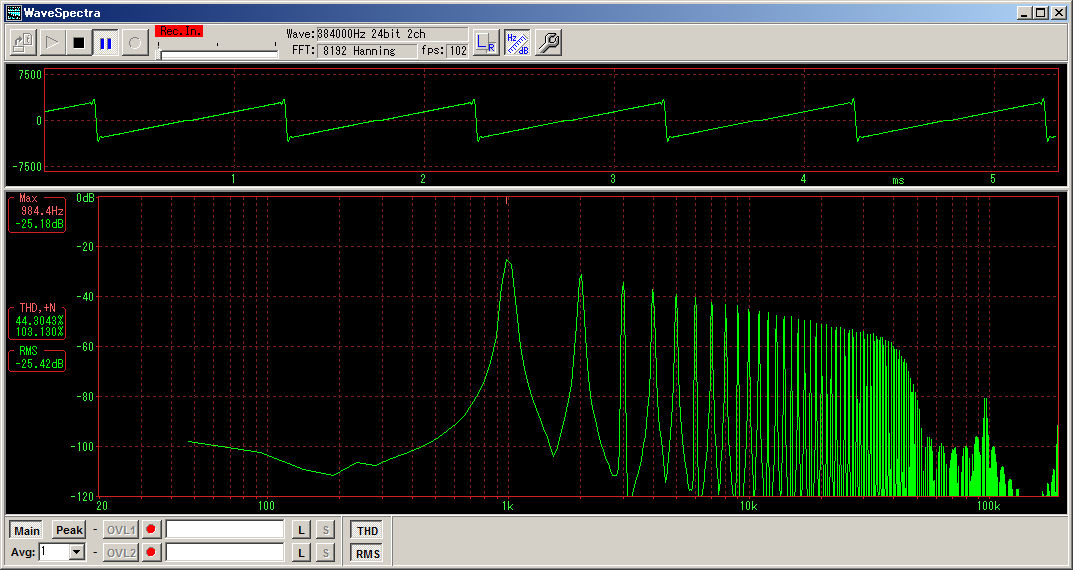The width and height of the screenshot is (1073, 570).
Task: Click the Max readout 984.4Hz
Action: (42, 211)
